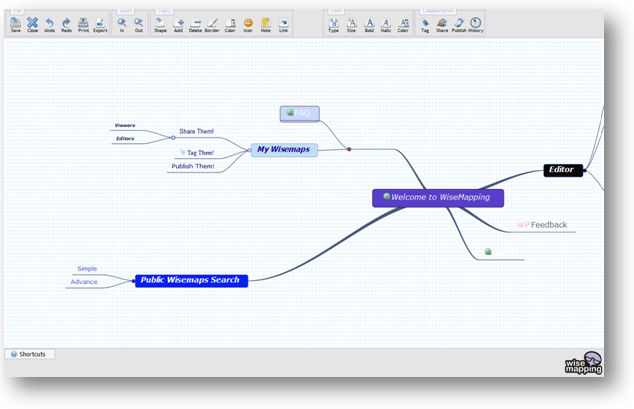Select the Feedback topic

(549, 225)
